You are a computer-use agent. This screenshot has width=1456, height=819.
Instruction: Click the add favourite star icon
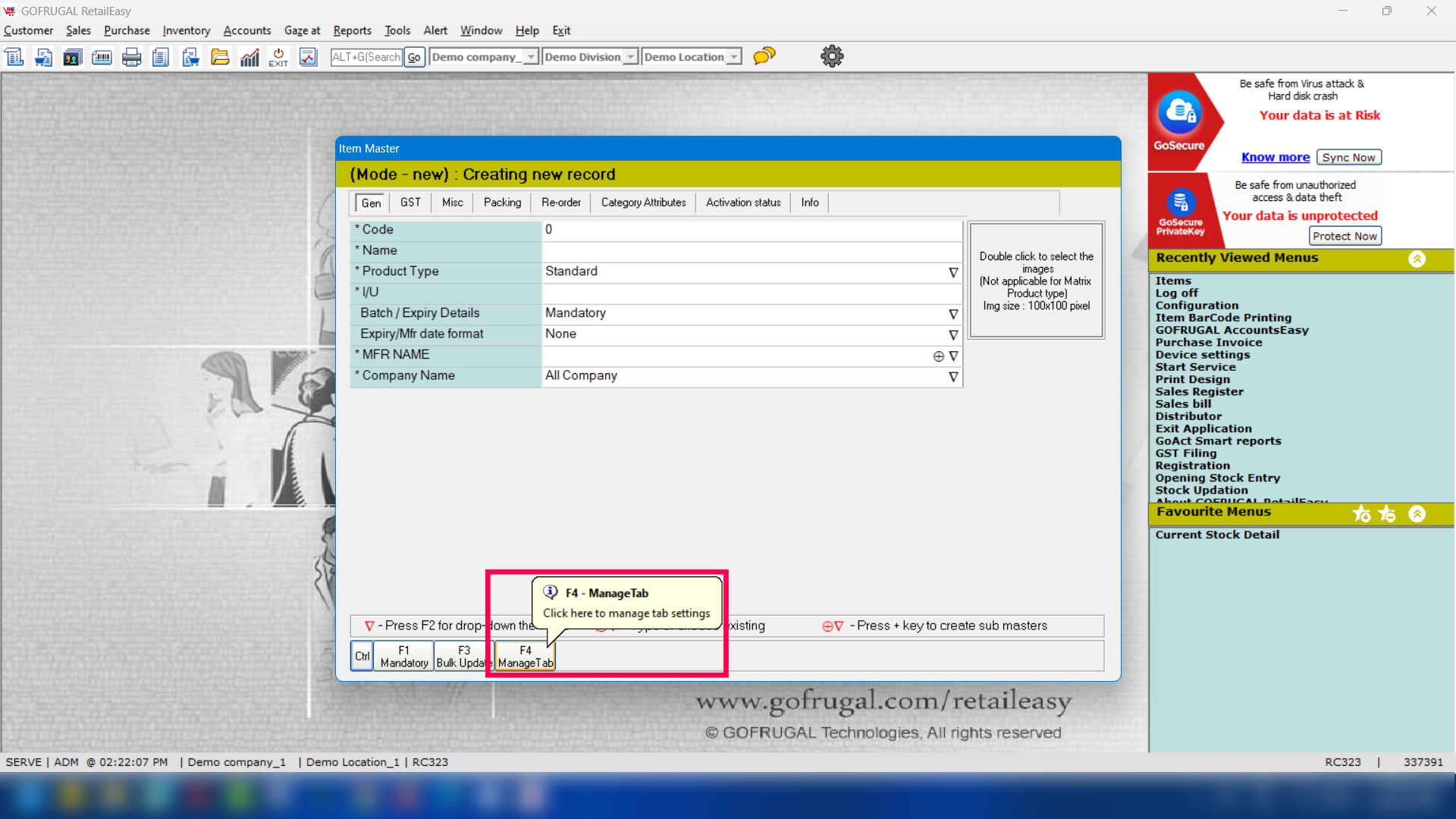tap(1361, 514)
